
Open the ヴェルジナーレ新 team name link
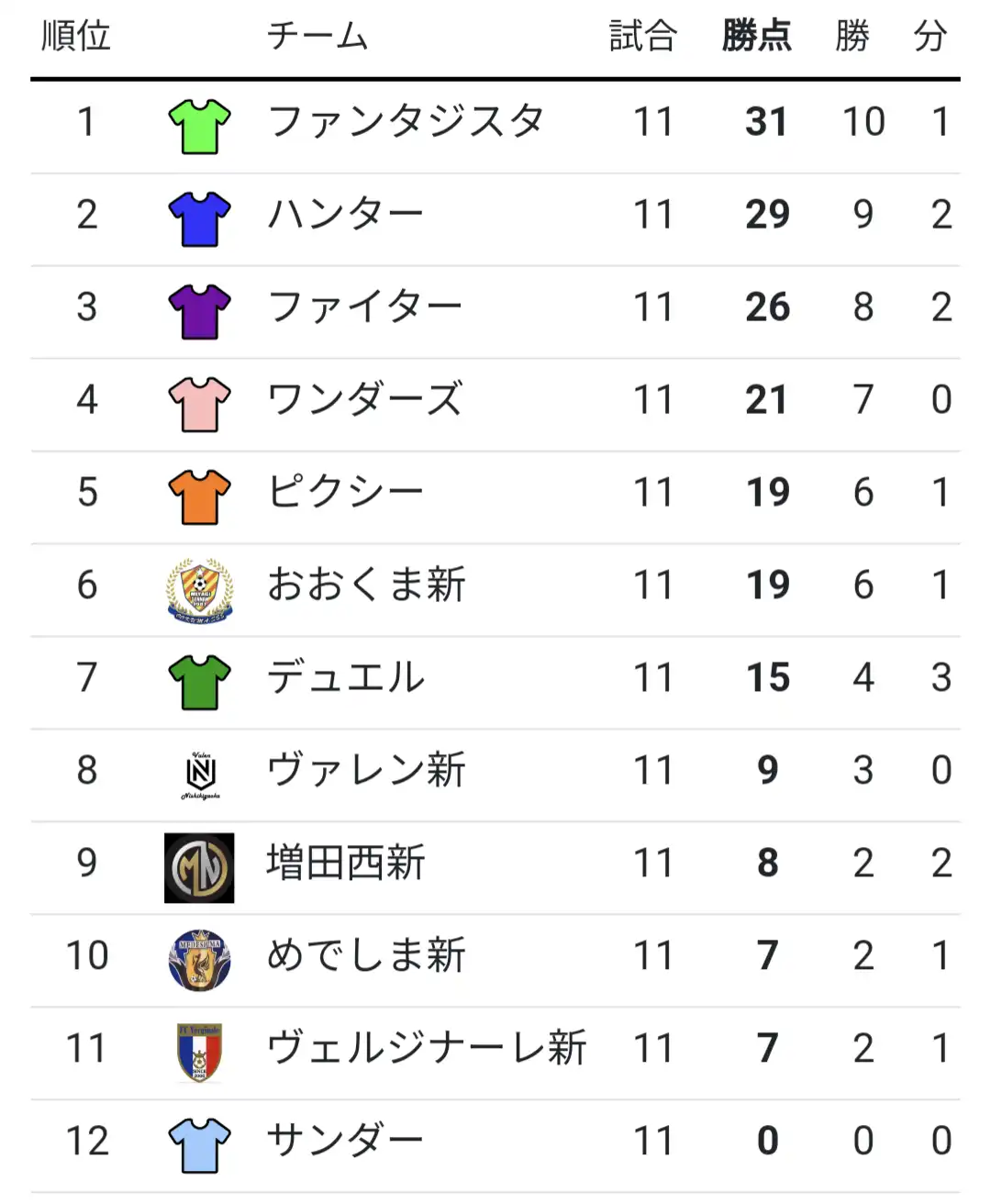click(x=427, y=1048)
